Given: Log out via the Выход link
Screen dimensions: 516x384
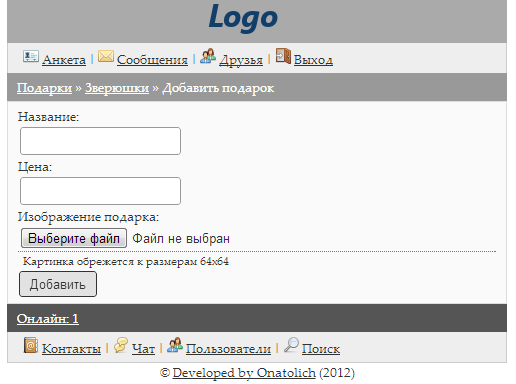Looking at the screenshot, I should point(313,60).
